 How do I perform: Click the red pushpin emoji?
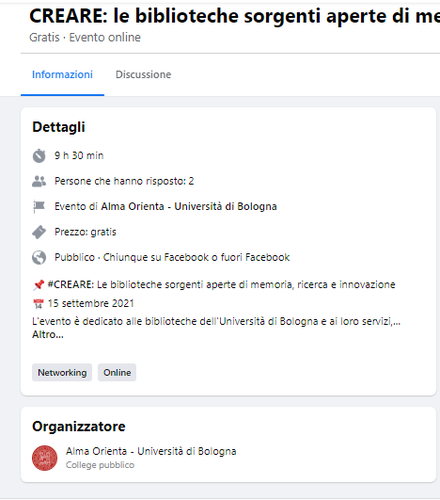[39, 285]
